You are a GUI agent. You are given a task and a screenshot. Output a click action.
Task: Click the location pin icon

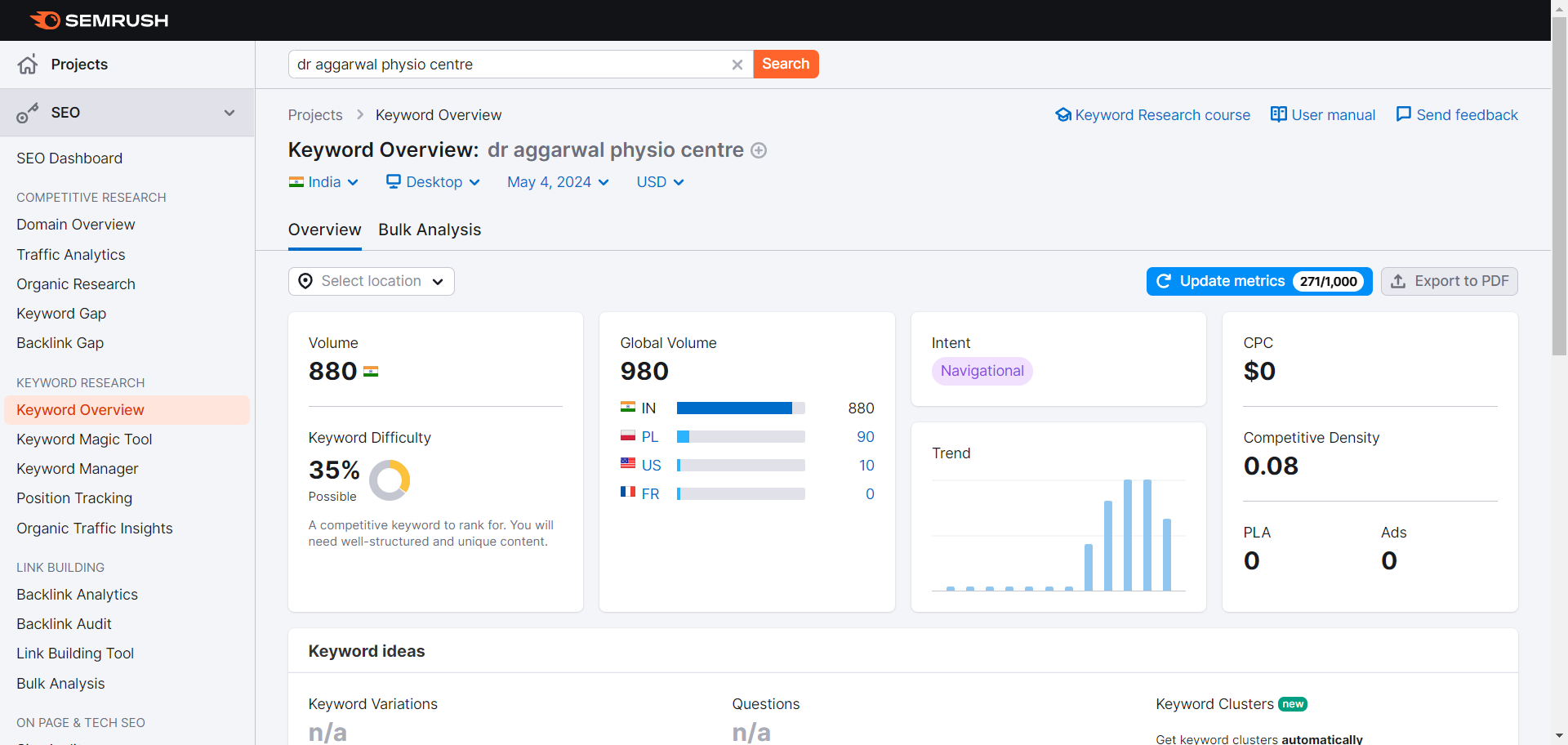[305, 281]
